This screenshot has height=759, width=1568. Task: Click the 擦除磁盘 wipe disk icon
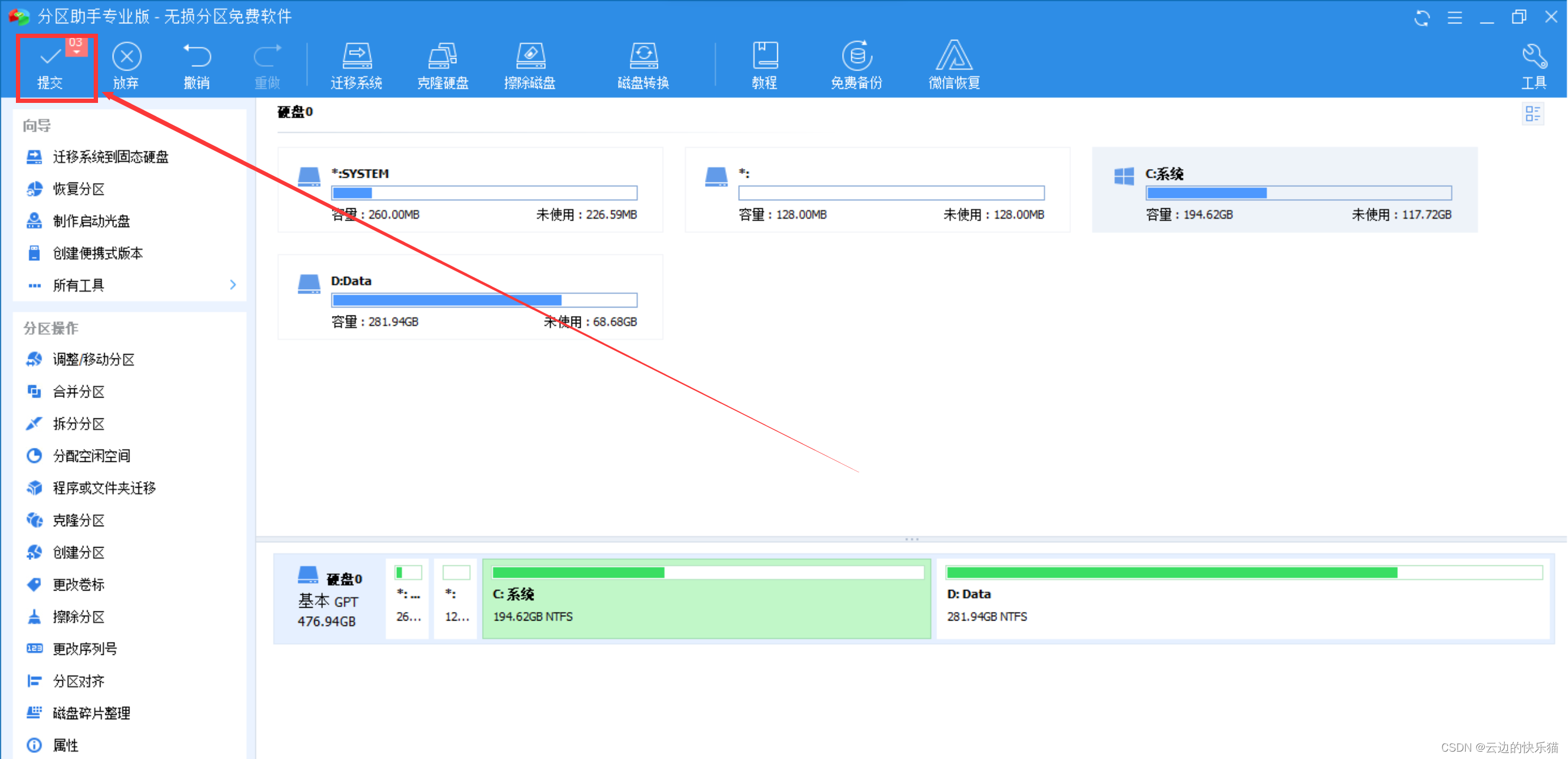[530, 56]
